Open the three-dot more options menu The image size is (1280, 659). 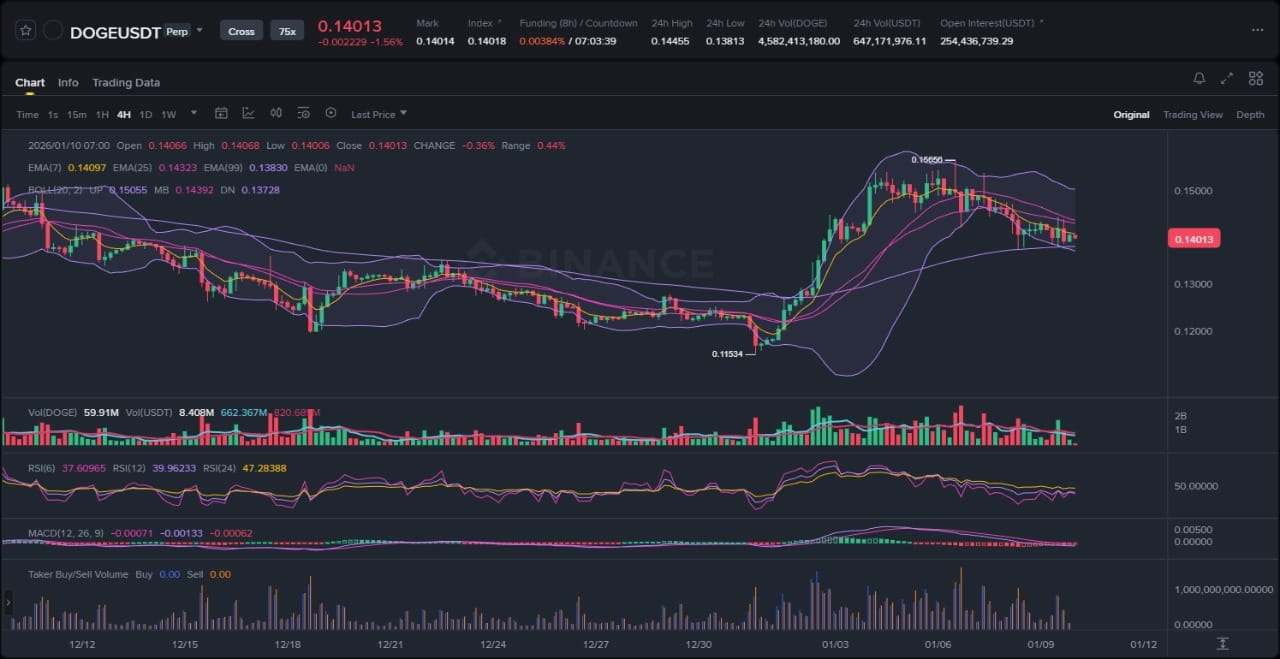[x=1257, y=31]
